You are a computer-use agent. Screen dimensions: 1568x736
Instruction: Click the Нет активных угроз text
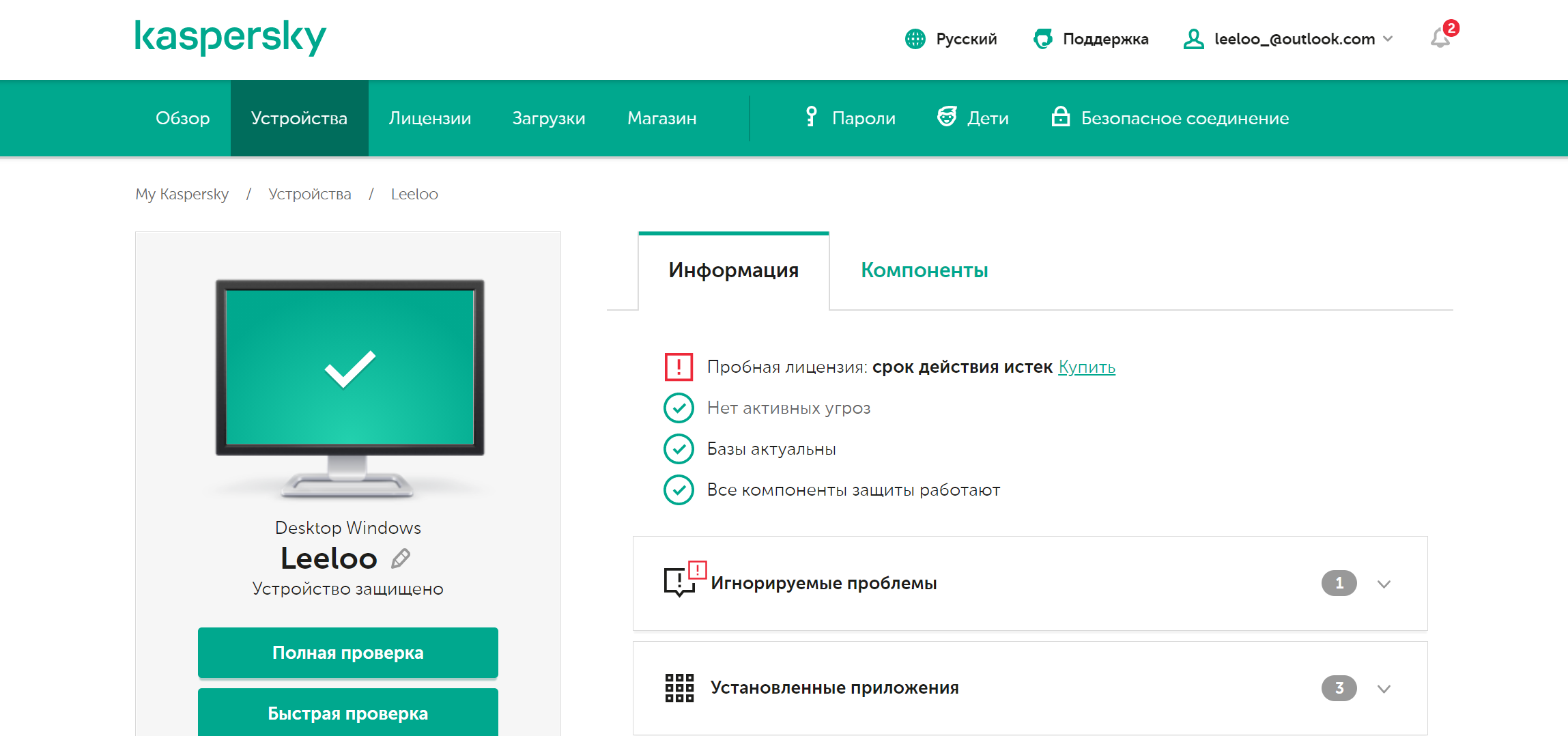[789, 408]
